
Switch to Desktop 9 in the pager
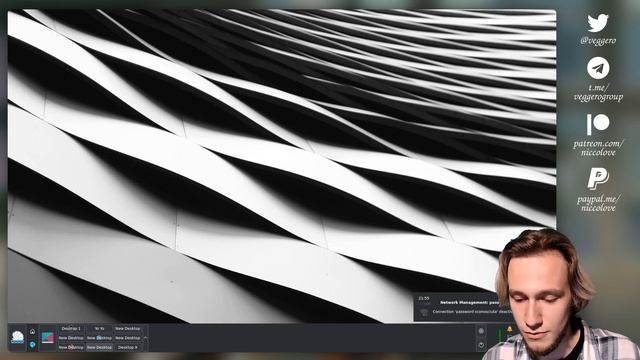(x=127, y=347)
